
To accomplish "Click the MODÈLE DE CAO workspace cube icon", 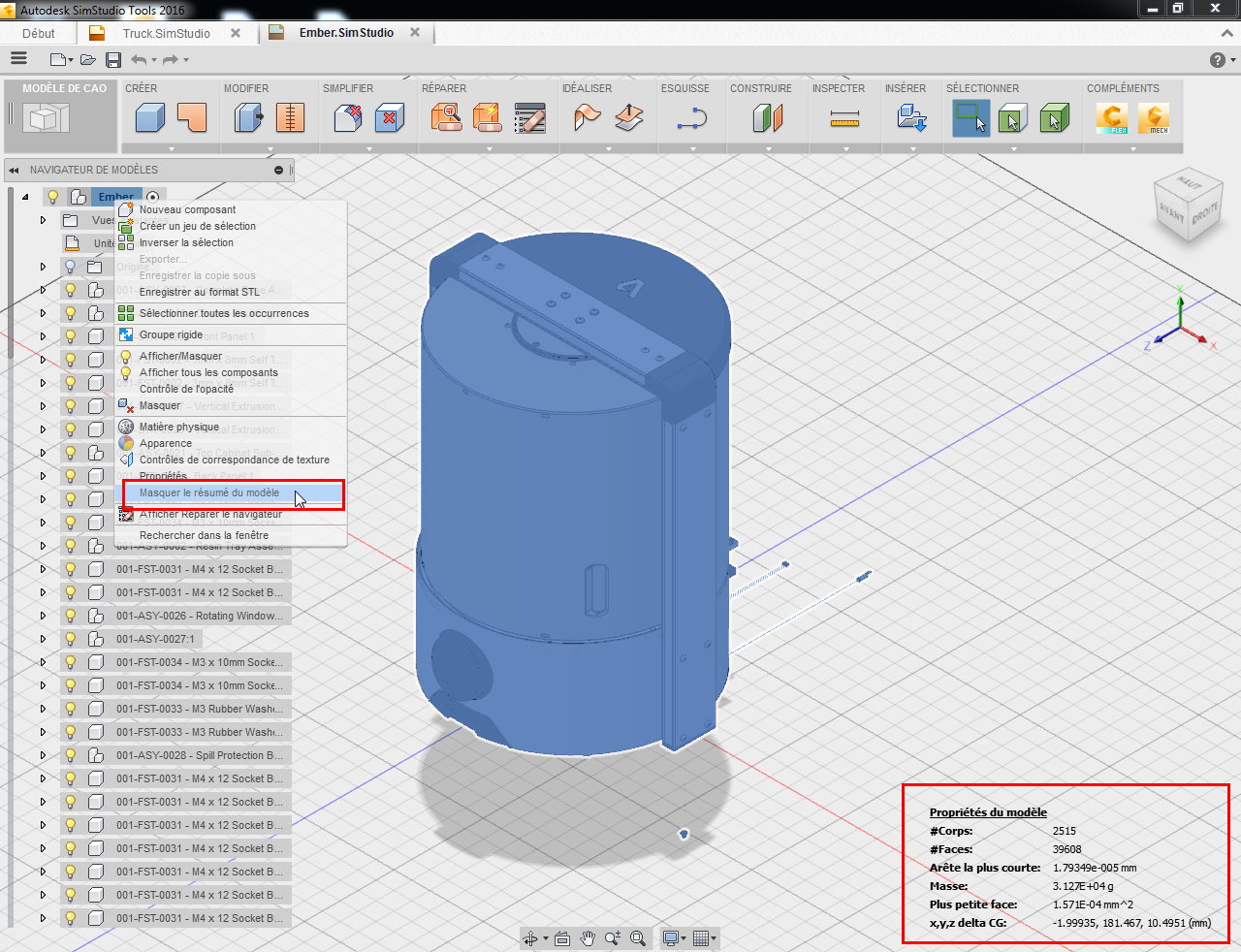I will [44, 118].
